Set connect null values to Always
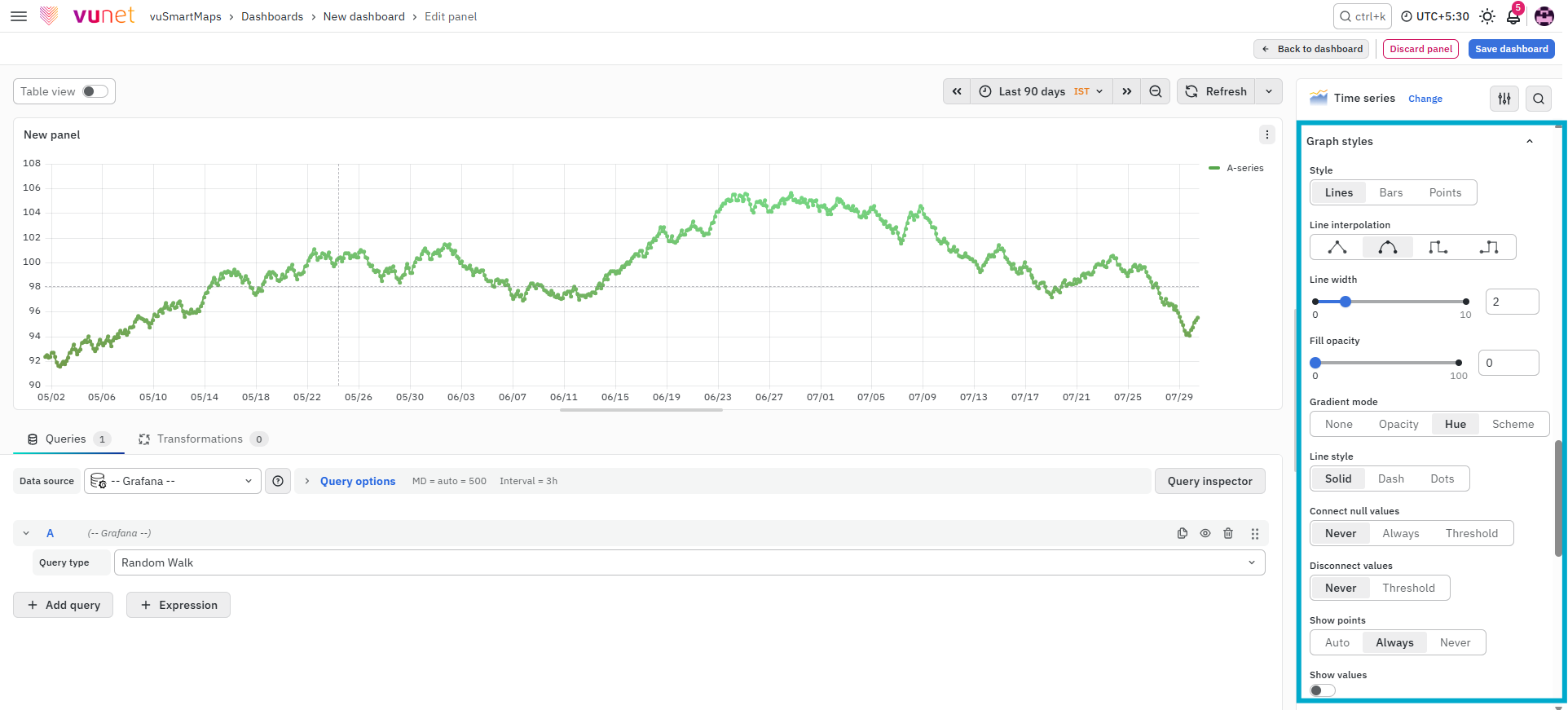 [1401, 533]
